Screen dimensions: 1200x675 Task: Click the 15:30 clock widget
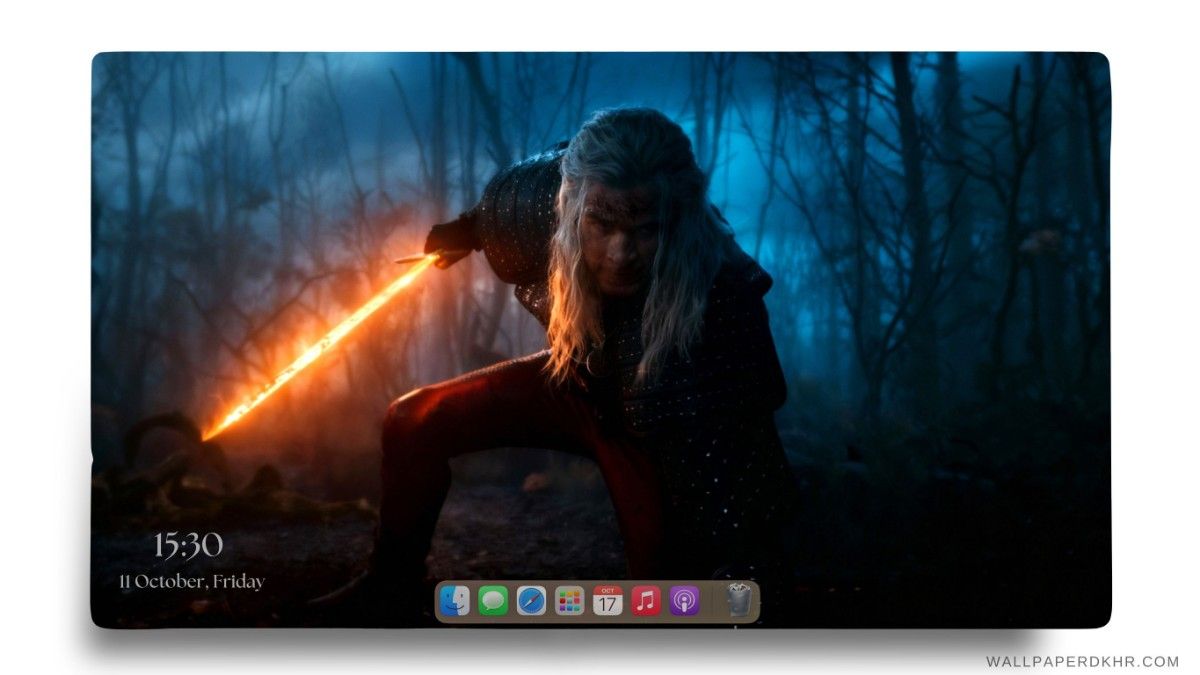[188, 546]
